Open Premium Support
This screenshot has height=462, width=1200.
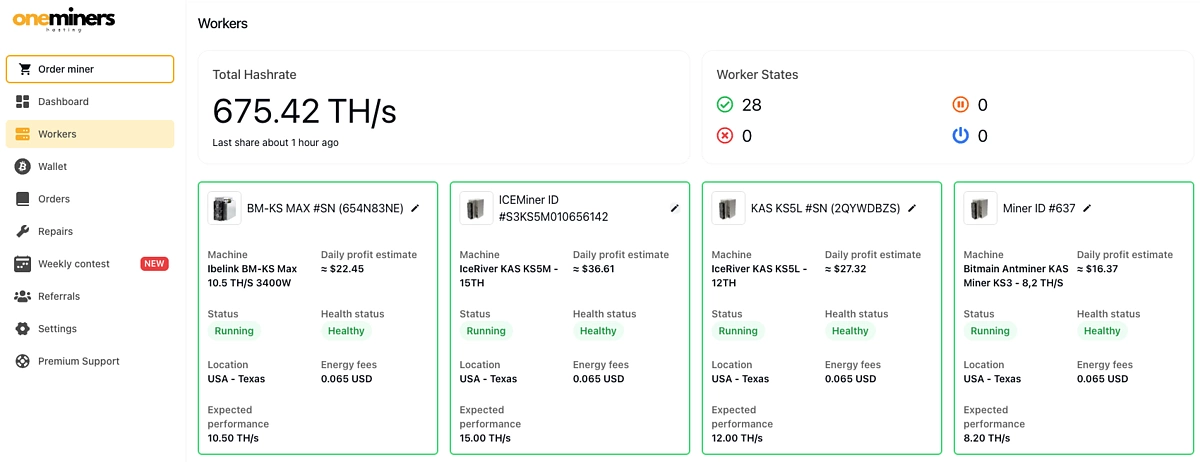(90, 361)
